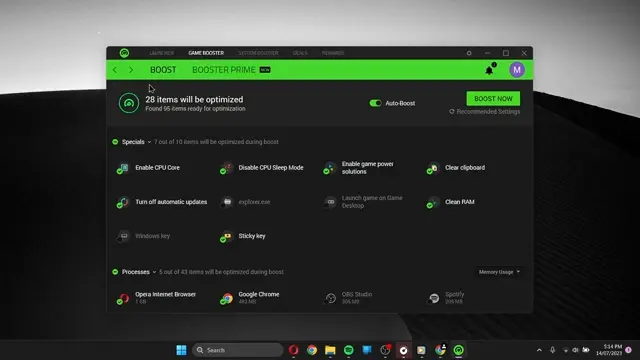
Task: Show hidden system tray icons
Action: (x=539, y=350)
